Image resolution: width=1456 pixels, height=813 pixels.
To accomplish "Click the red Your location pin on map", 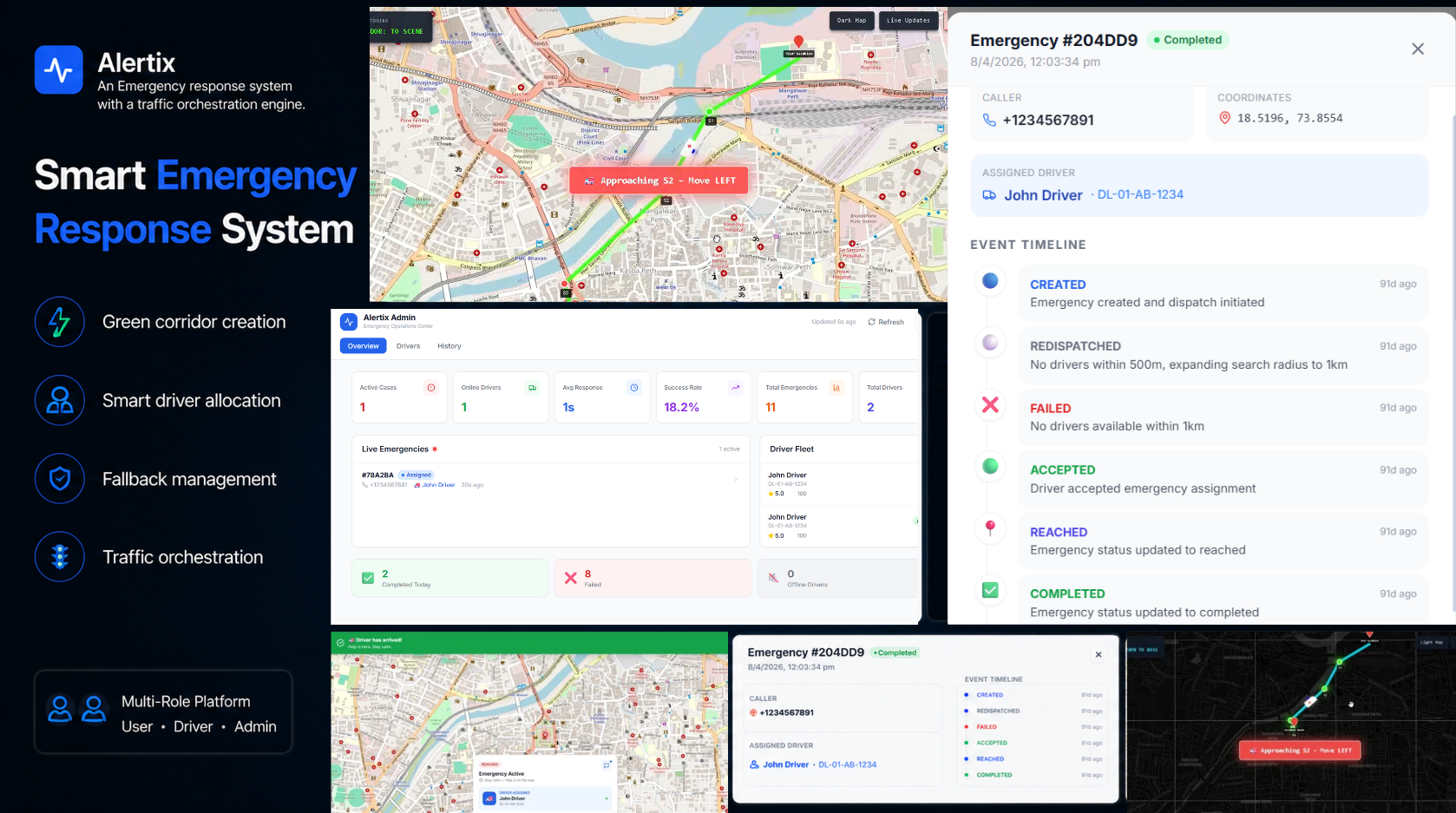I will pyautogui.click(x=799, y=42).
